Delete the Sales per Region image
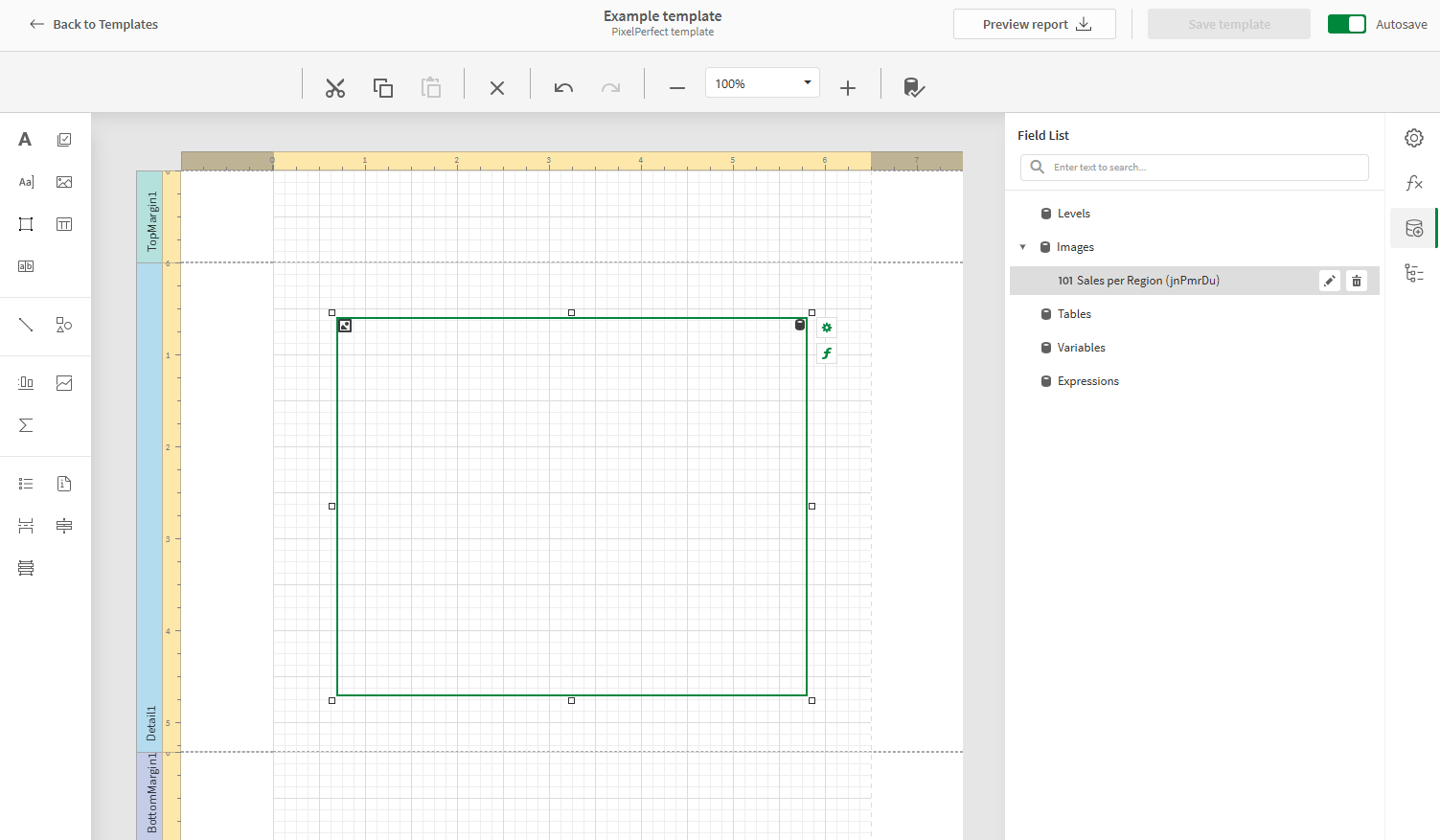The height and width of the screenshot is (840, 1440). coord(1357,280)
